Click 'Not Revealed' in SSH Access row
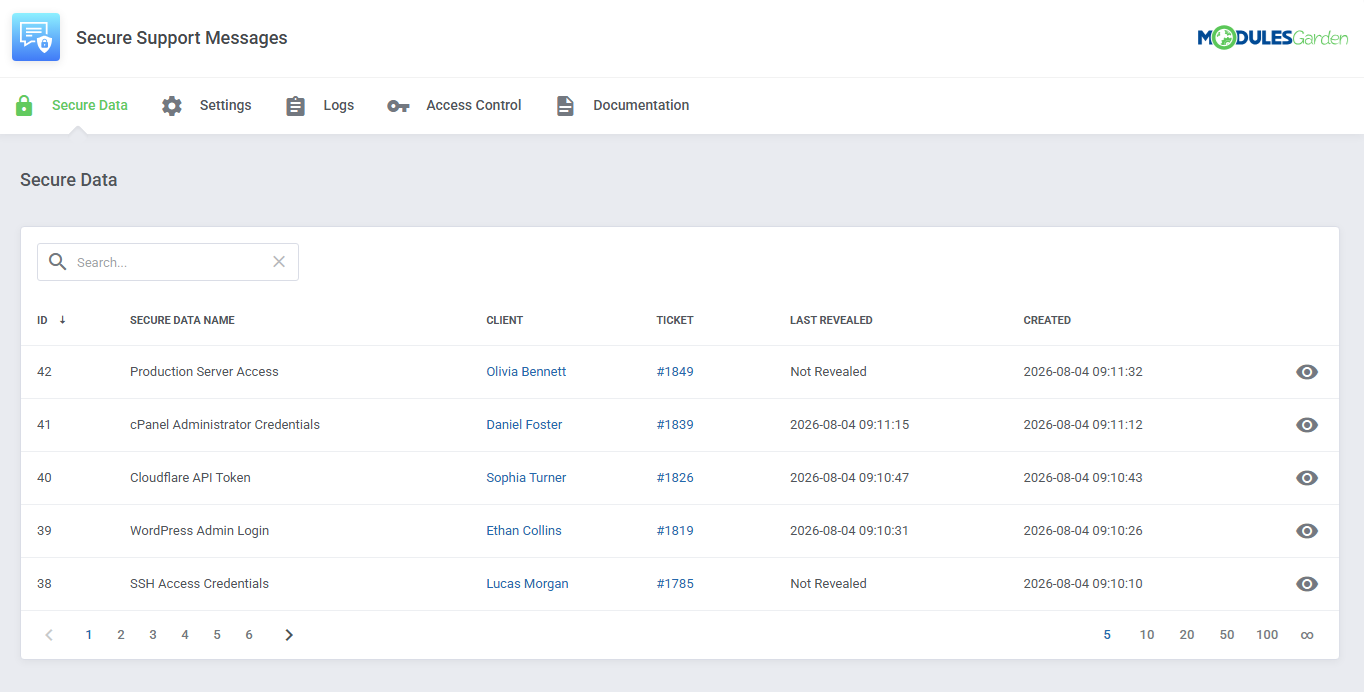The height and width of the screenshot is (692, 1364). click(828, 584)
